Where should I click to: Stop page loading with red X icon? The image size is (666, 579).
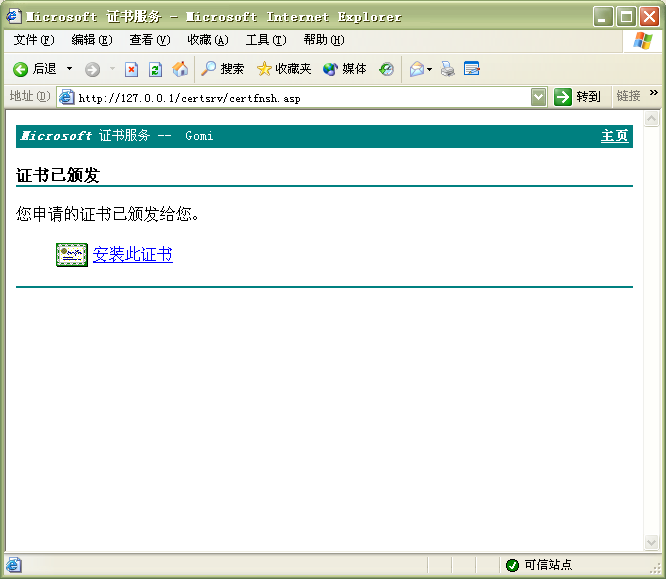coord(131,69)
